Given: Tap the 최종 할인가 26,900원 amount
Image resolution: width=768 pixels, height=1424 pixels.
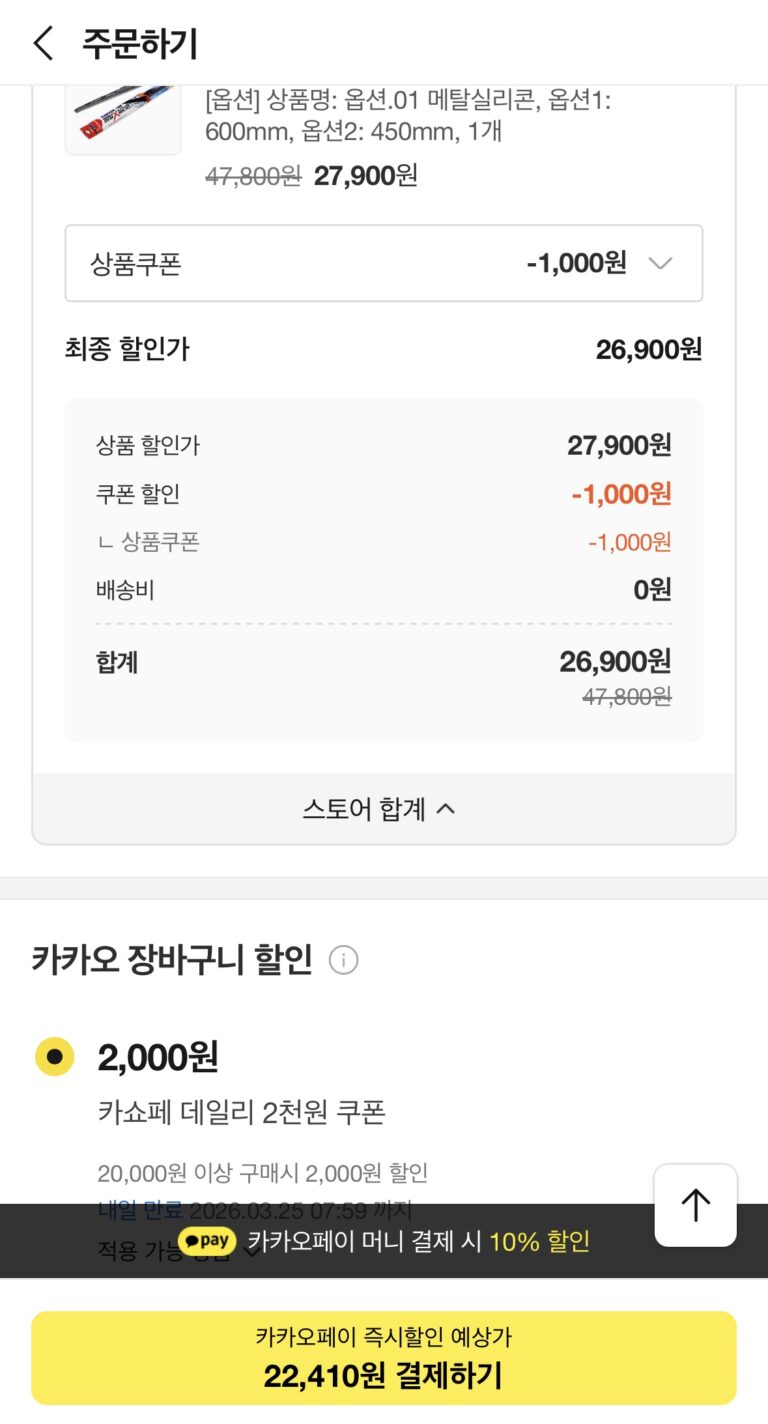Looking at the screenshot, I should click(x=648, y=349).
